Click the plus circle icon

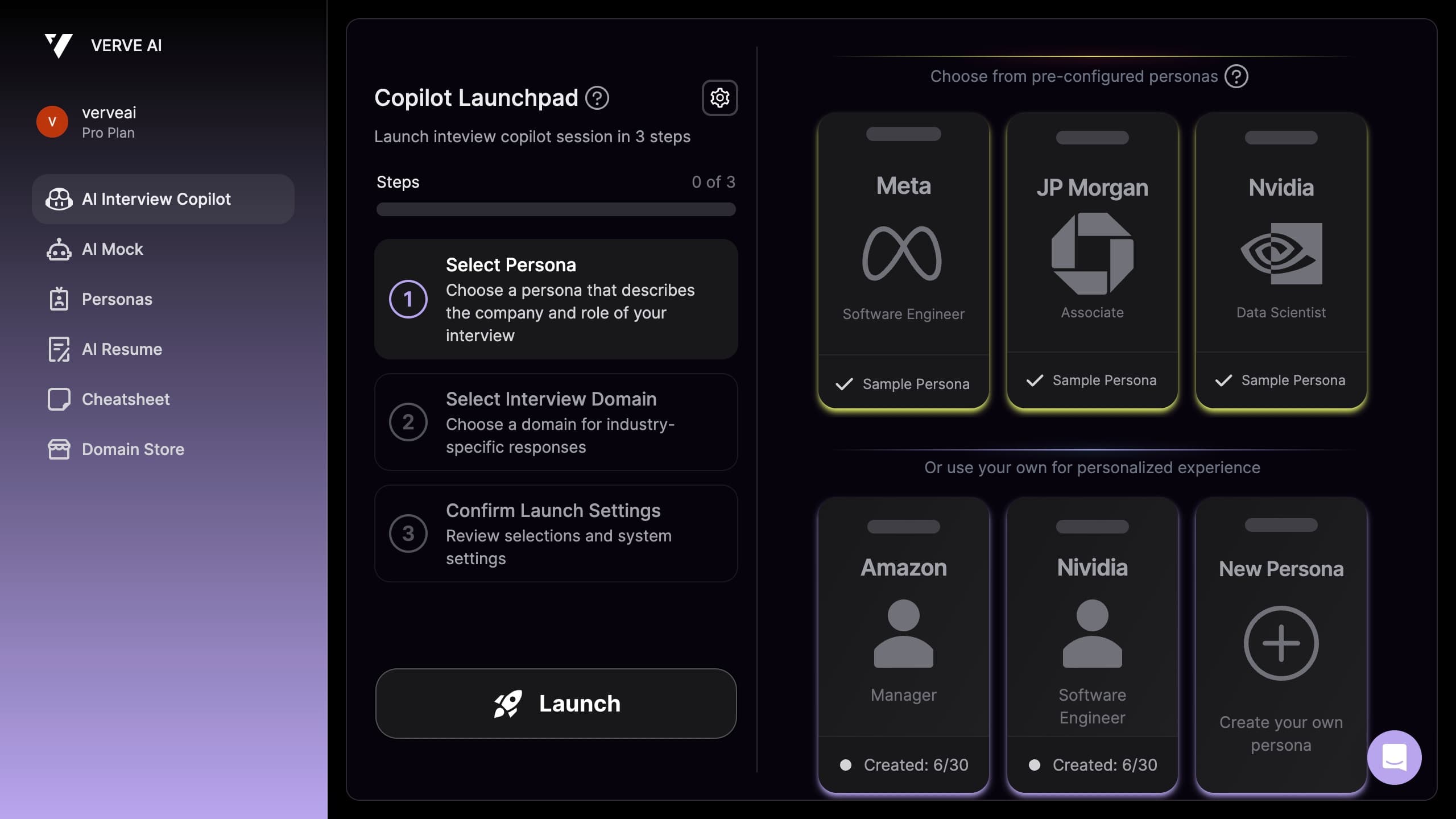pyautogui.click(x=1281, y=643)
